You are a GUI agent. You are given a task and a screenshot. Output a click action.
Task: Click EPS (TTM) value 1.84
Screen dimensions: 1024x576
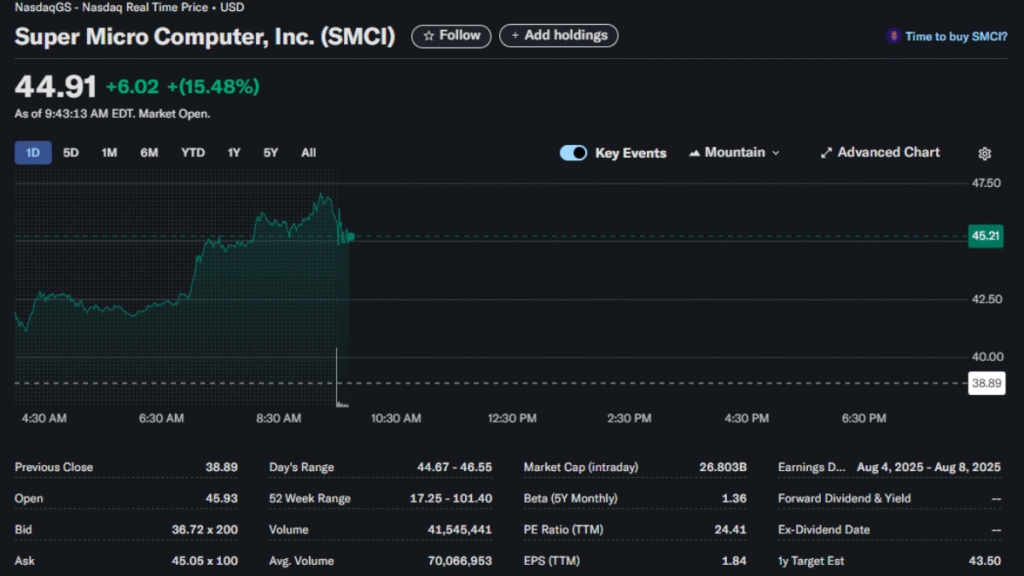coord(734,561)
